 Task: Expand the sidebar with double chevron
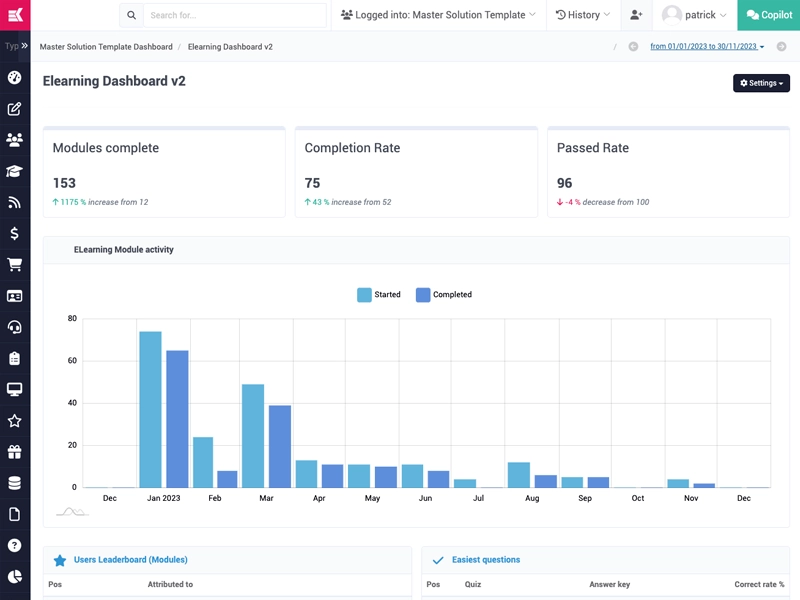pyautogui.click(x=24, y=46)
